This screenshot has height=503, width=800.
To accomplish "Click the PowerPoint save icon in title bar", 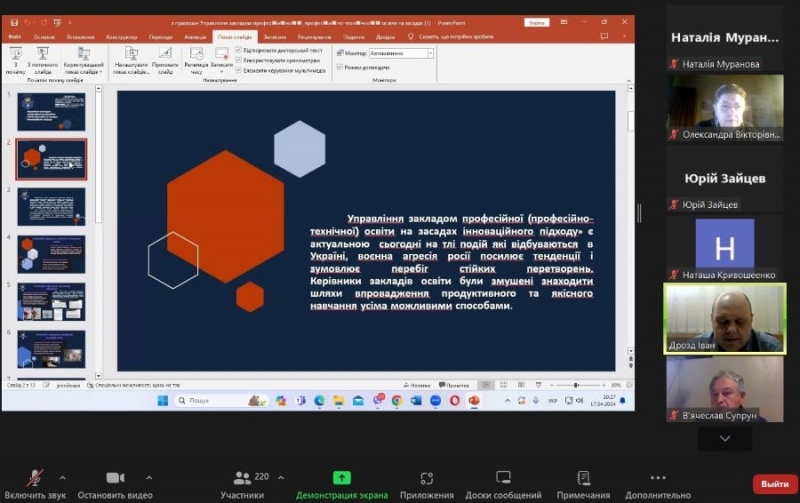I will click(x=14, y=22).
